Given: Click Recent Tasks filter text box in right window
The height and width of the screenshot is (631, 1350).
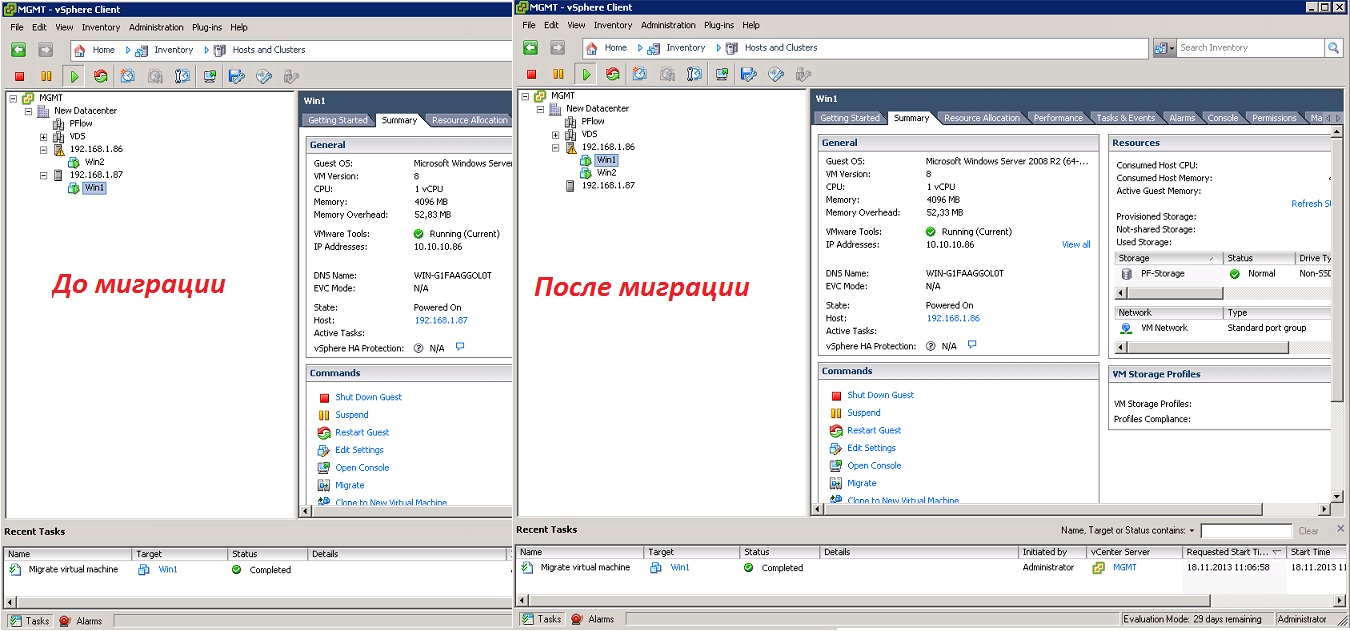Looking at the screenshot, I should tap(1246, 531).
